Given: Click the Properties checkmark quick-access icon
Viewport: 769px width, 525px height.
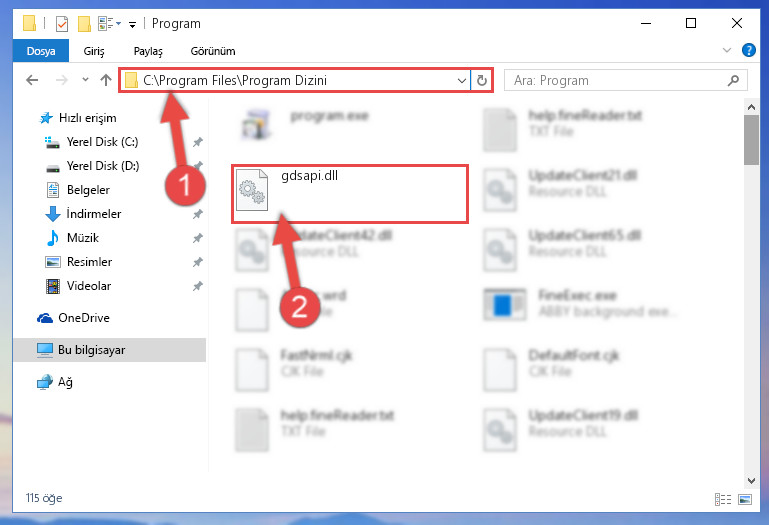Looking at the screenshot, I should coord(62,24).
